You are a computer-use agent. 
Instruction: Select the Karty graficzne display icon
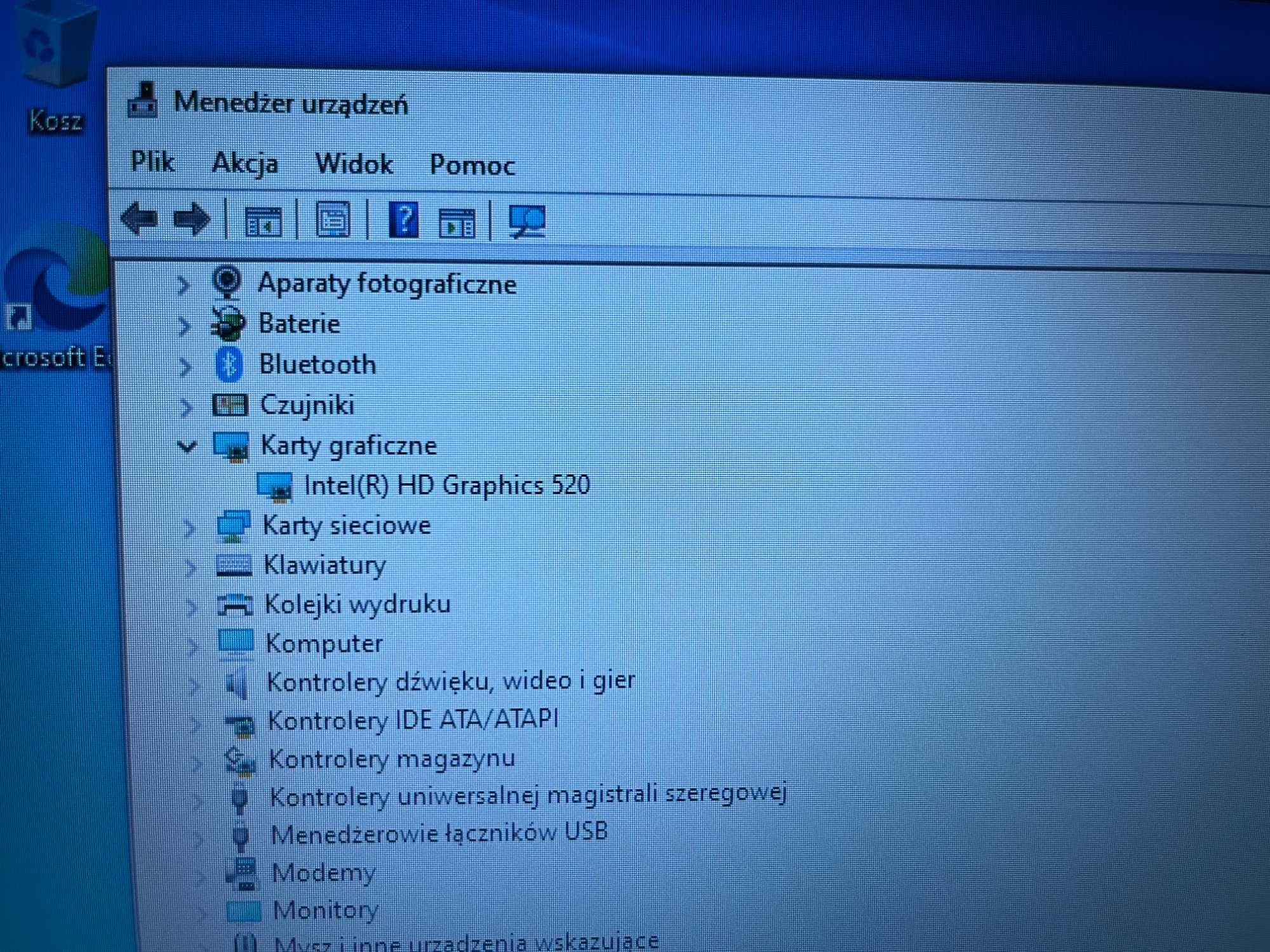pyautogui.click(x=231, y=446)
